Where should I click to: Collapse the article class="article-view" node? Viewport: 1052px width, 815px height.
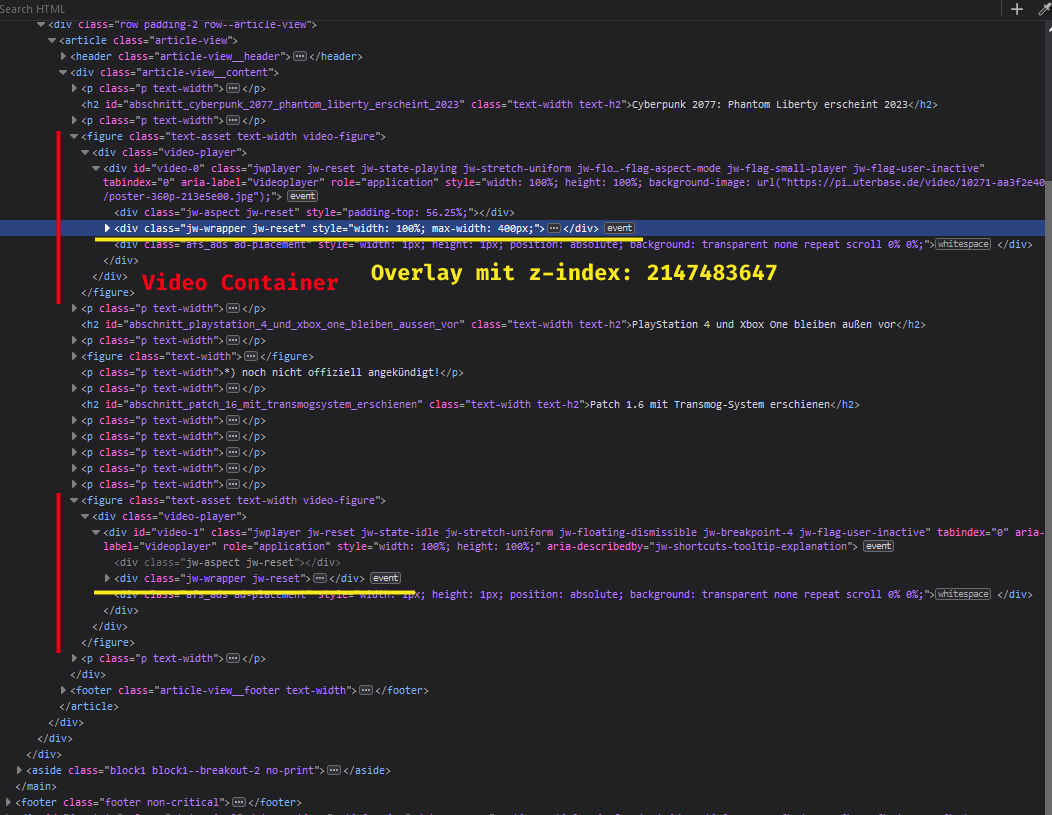[x=52, y=40]
